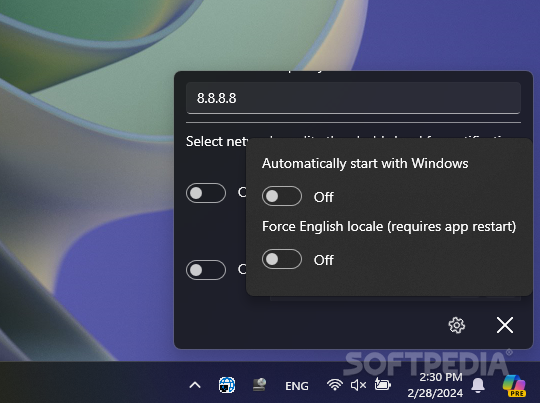
Task: Click the 'Force English locale (requires app restart)' label
Action: coord(389,227)
